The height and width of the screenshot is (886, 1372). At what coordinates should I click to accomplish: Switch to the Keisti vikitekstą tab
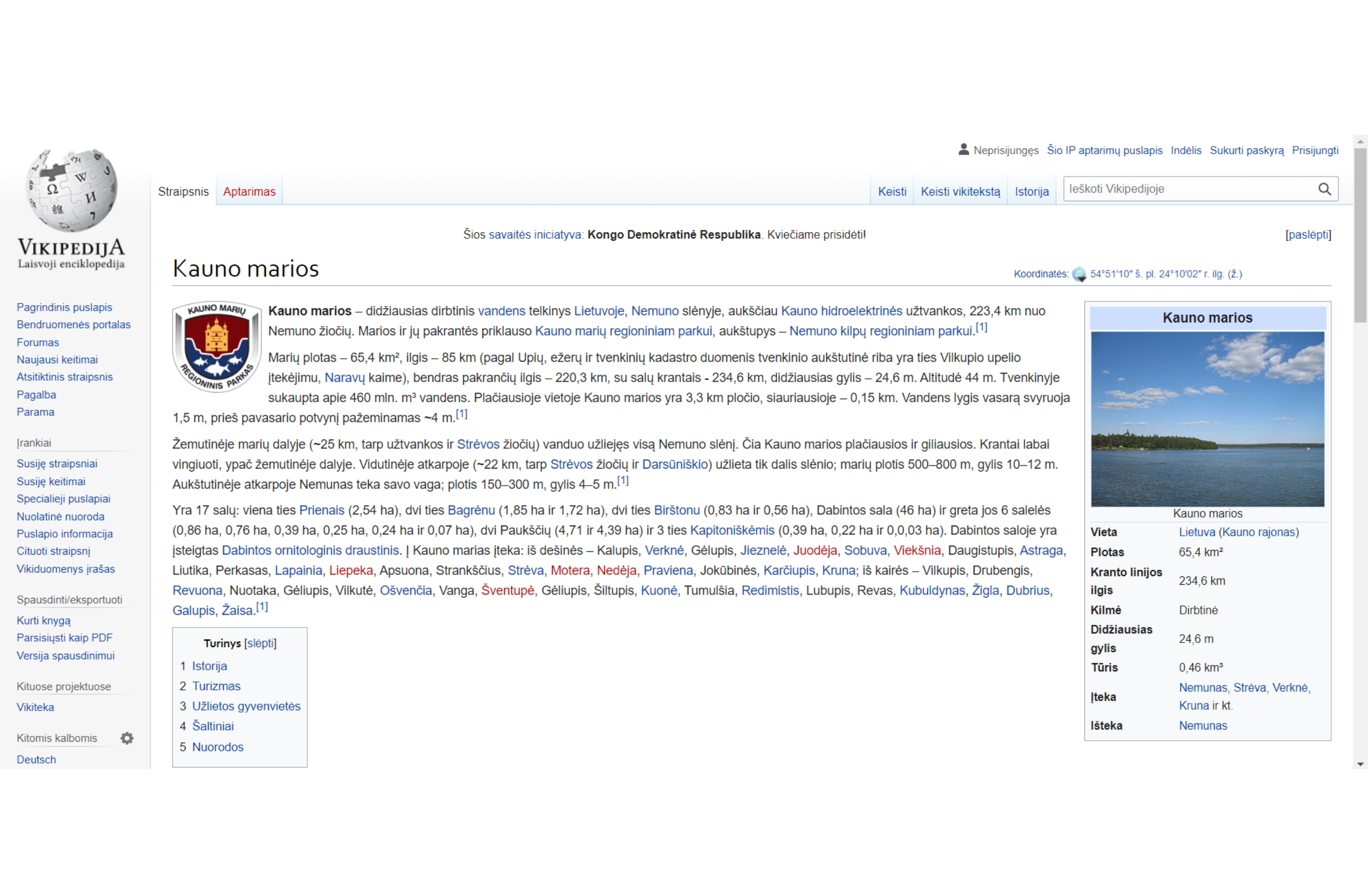960,192
